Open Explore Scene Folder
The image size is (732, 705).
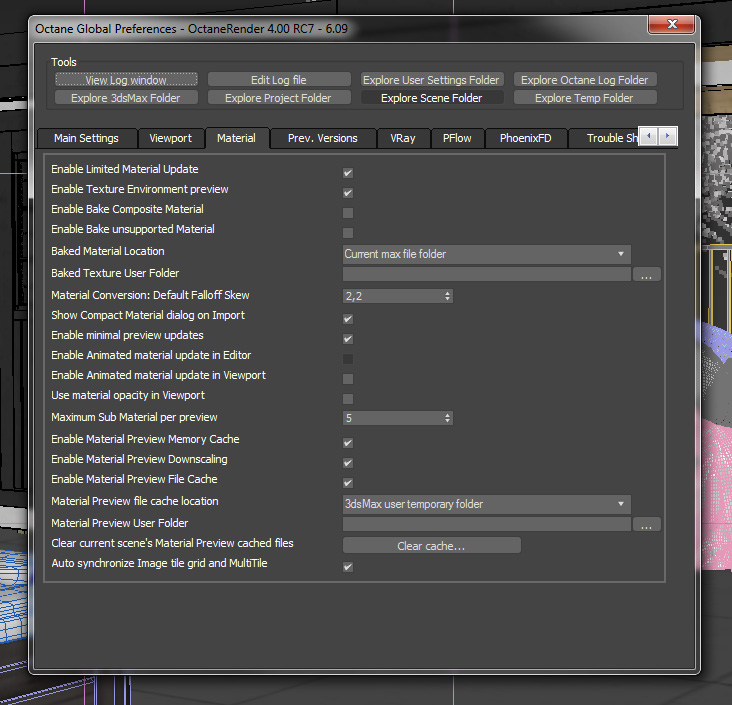[x=431, y=98]
